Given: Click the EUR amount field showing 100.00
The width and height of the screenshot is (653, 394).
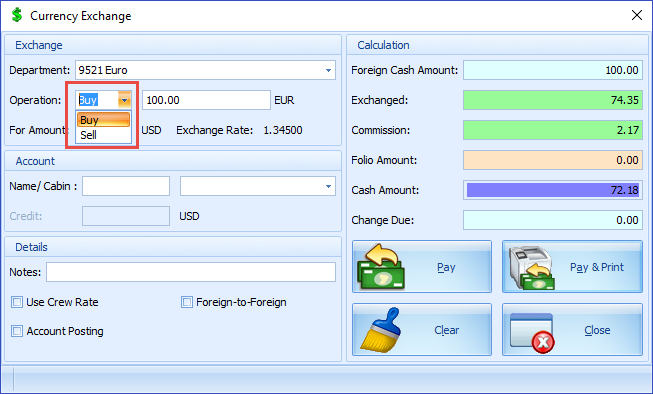Looking at the screenshot, I should pos(206,100).
